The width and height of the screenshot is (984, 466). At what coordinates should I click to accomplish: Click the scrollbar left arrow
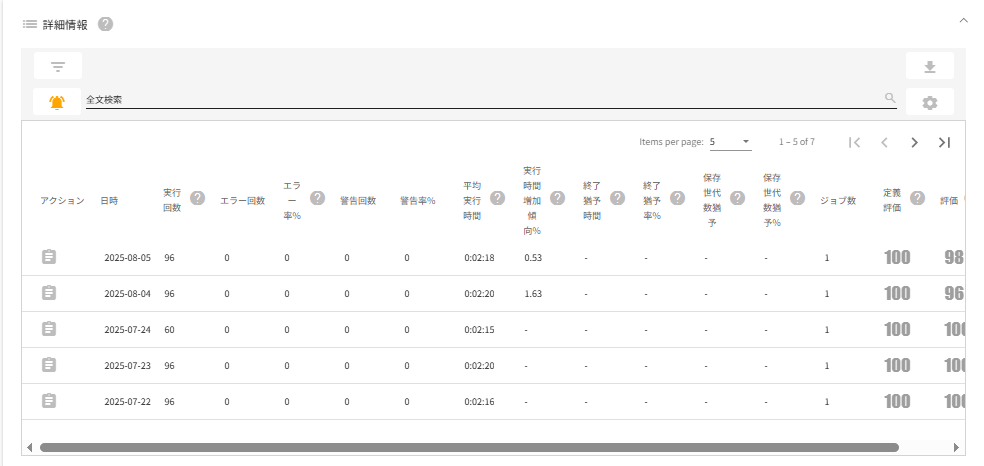[x=29, y=447]
